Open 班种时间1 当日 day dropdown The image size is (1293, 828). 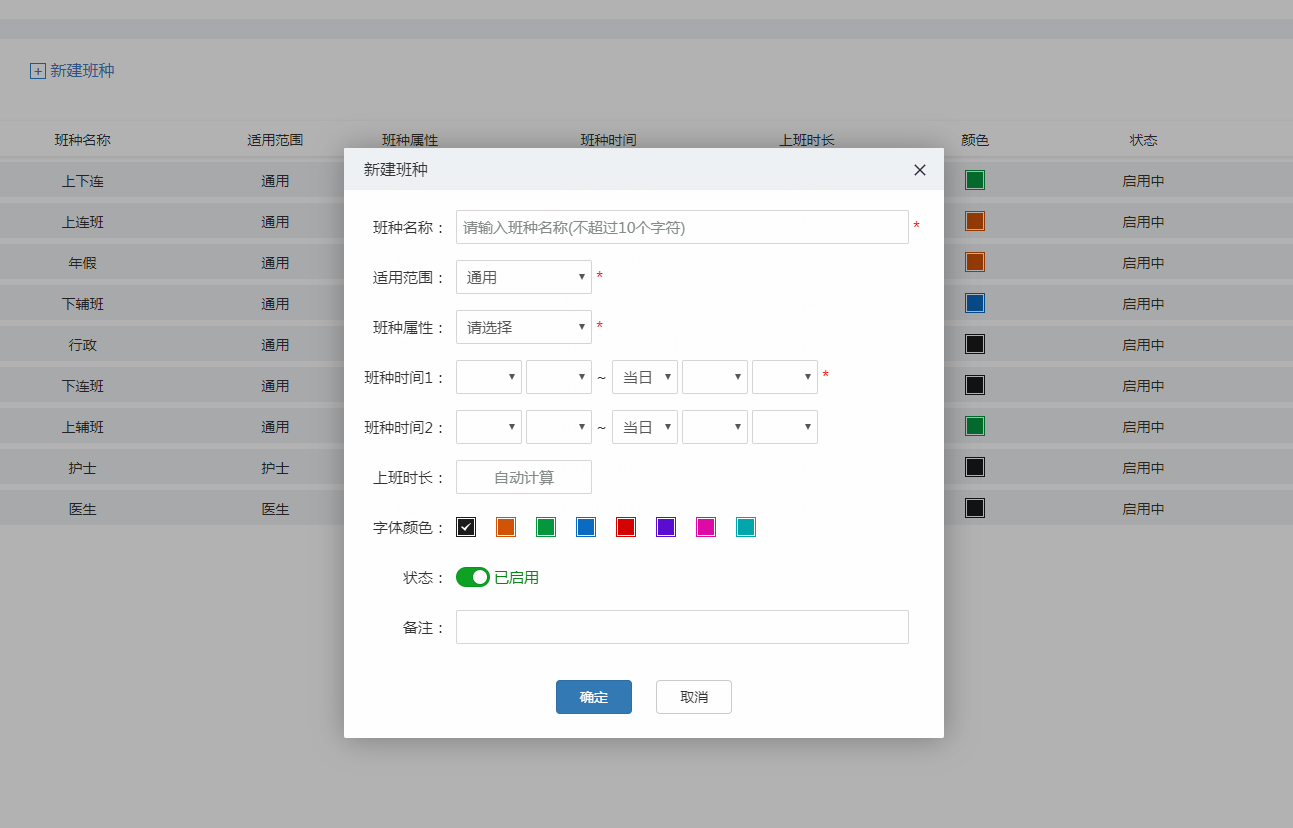tap(644, 377)
